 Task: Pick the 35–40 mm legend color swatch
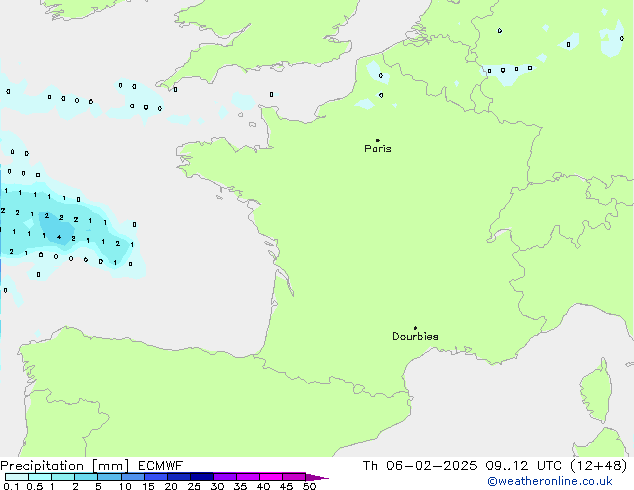(x=248, y=477)
